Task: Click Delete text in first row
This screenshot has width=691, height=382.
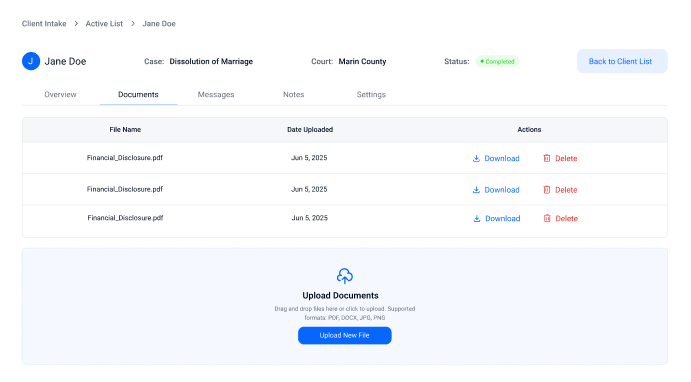Action: pos(566,158)
